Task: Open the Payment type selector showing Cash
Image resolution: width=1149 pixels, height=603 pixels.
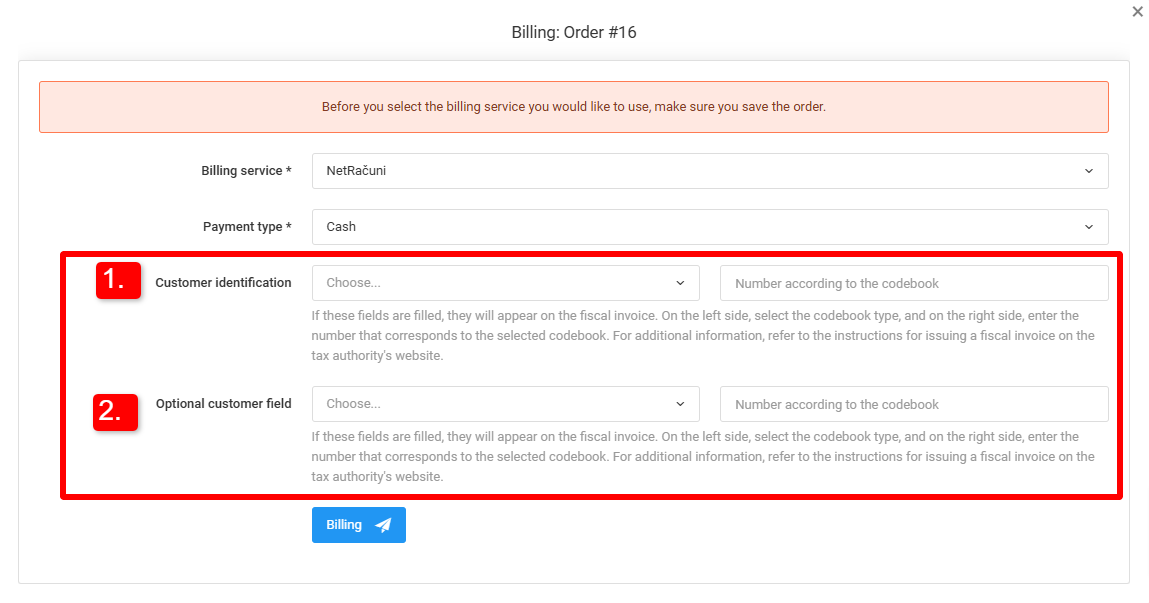Action: tap(700, 226)
